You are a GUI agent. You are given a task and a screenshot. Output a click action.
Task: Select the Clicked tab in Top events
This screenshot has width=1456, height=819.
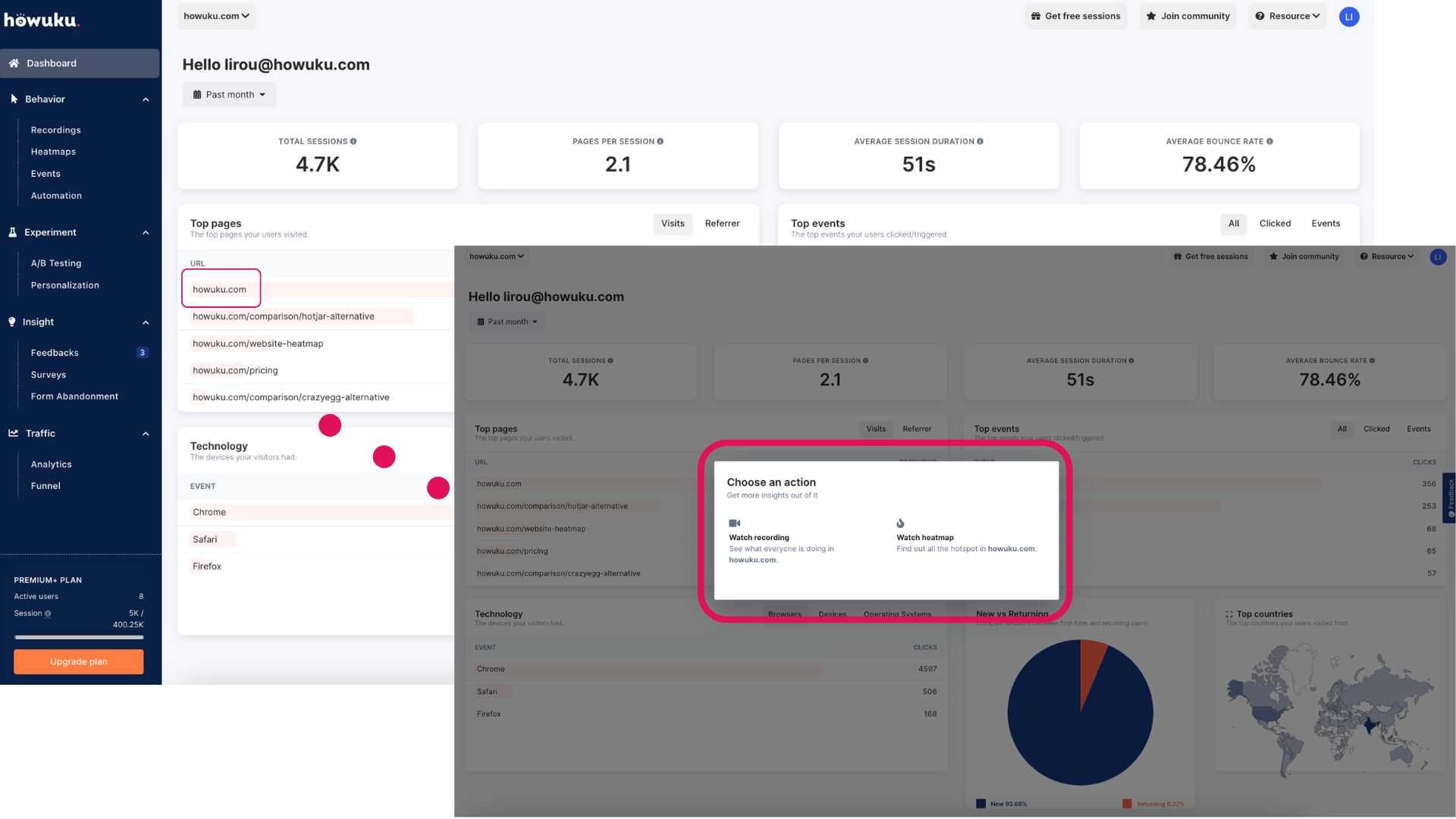point(1274,224)
